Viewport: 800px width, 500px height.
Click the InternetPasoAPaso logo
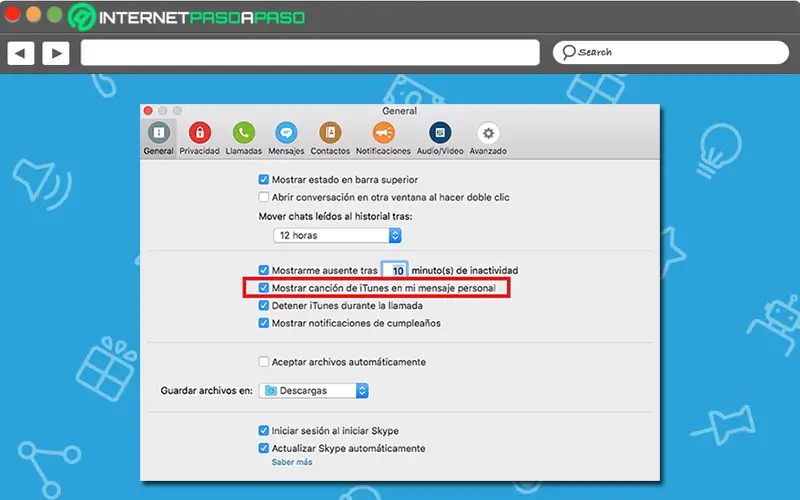[187, 17]
